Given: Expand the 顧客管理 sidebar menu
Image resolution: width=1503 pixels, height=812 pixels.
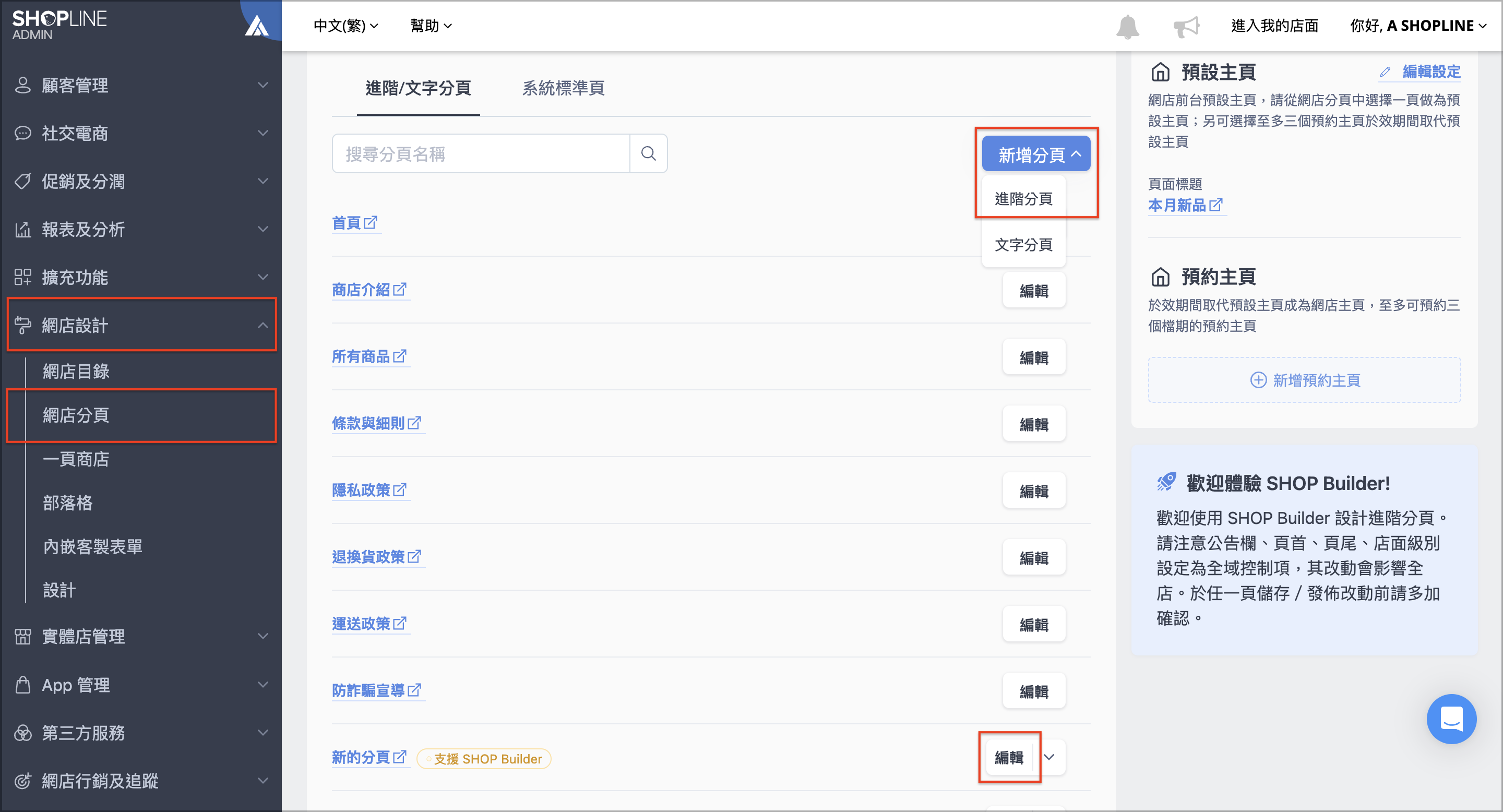Looking at the screenshot, I should pos(263,85).
